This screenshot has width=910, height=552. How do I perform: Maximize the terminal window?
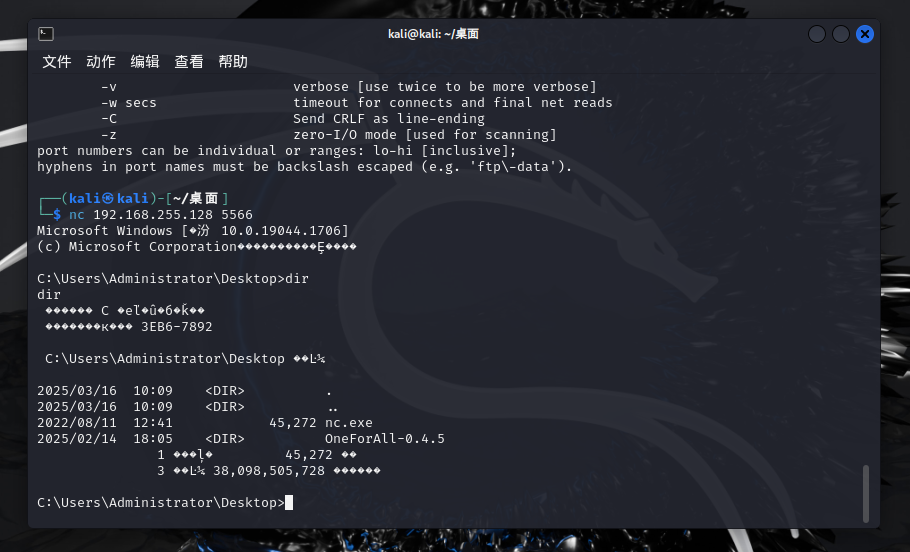[x=841, y=34]
